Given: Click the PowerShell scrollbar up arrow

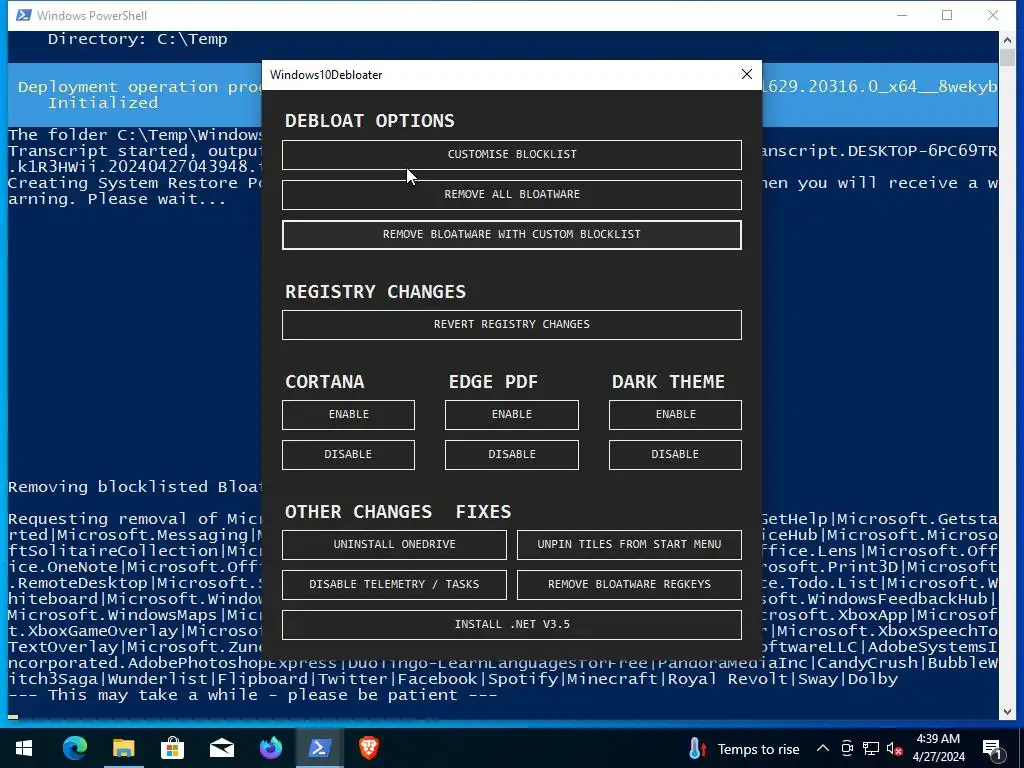Looking at the screenshot, I should pyautogui.click(x=1006, y=39).
